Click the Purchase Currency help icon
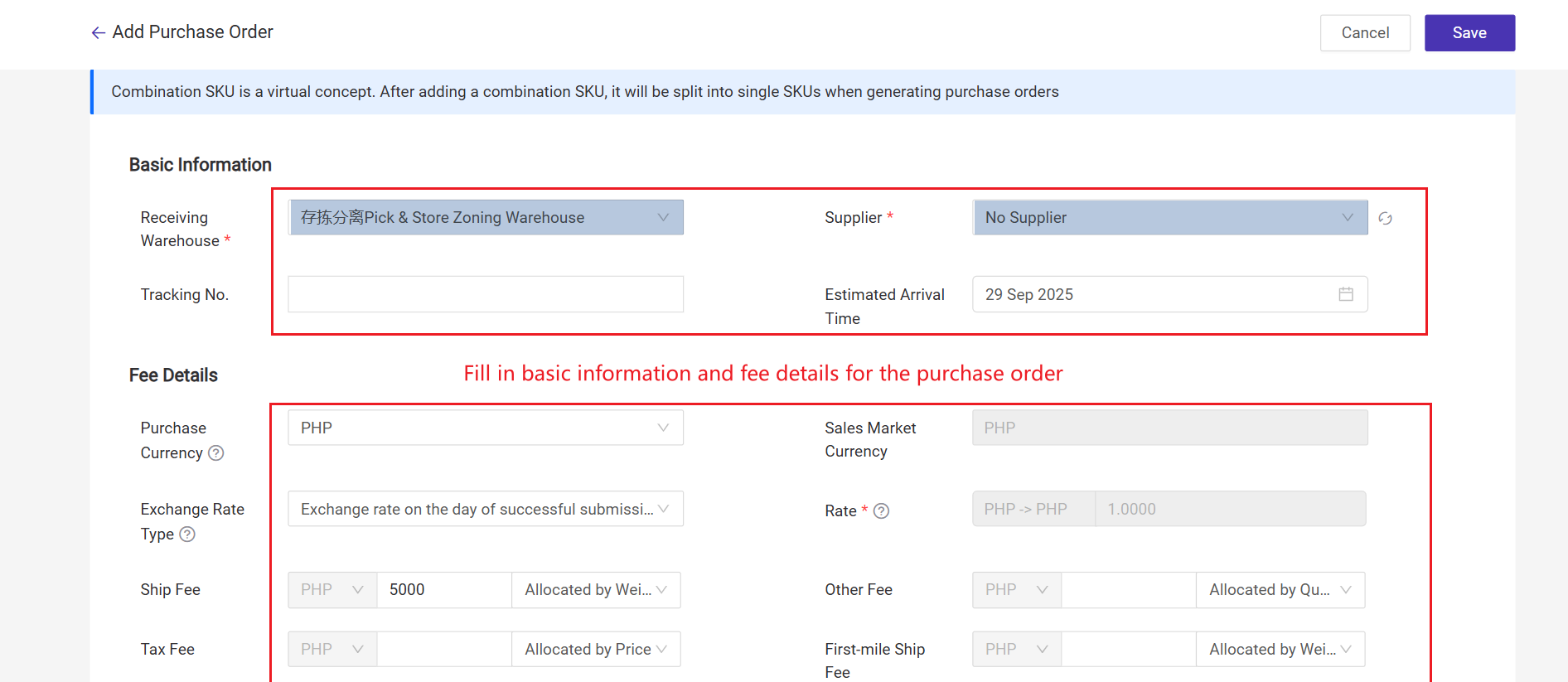 (216, 453)
